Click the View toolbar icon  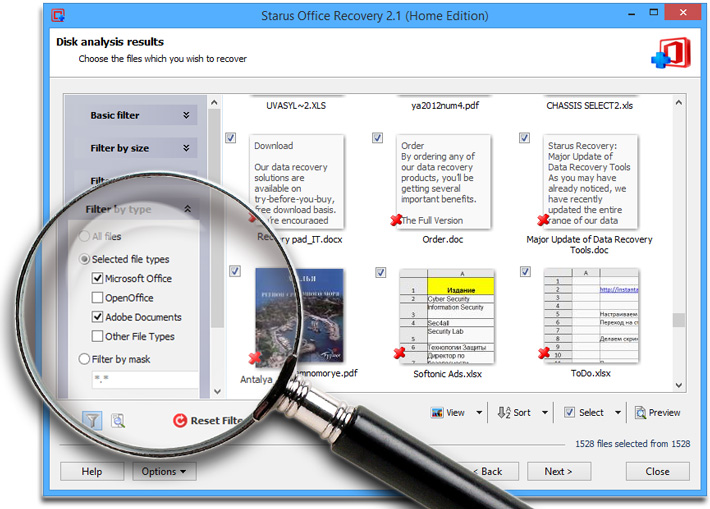437,413
